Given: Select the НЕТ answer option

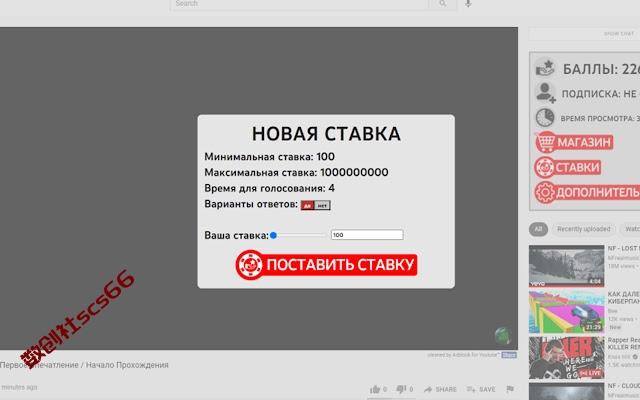Looking at the screenshot, I should [322, 205].
